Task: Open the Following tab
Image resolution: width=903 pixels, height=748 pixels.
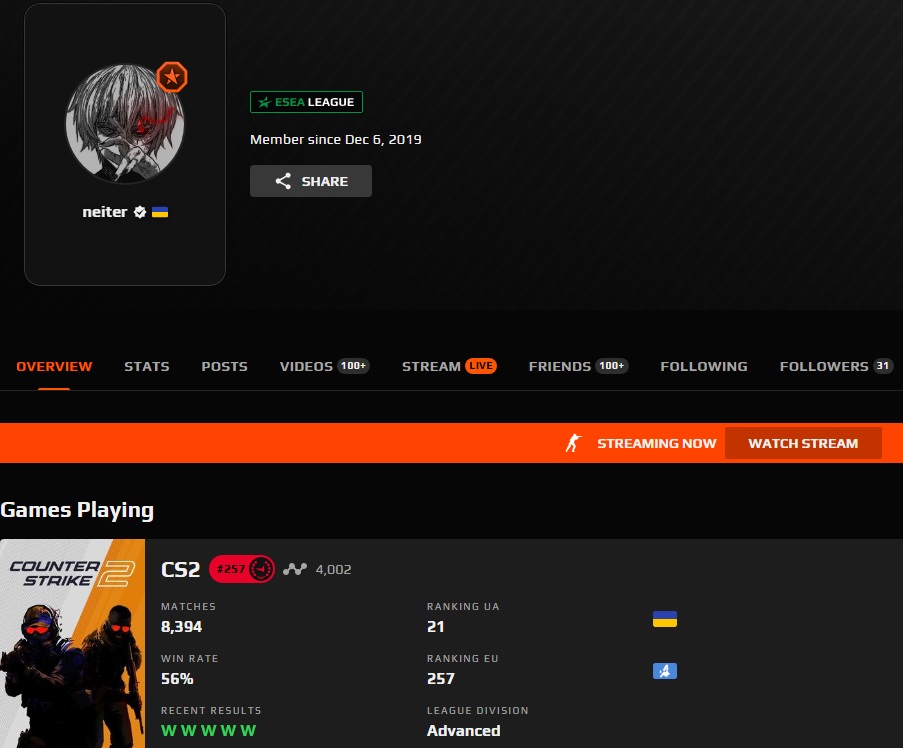Action: click(704, 366)
